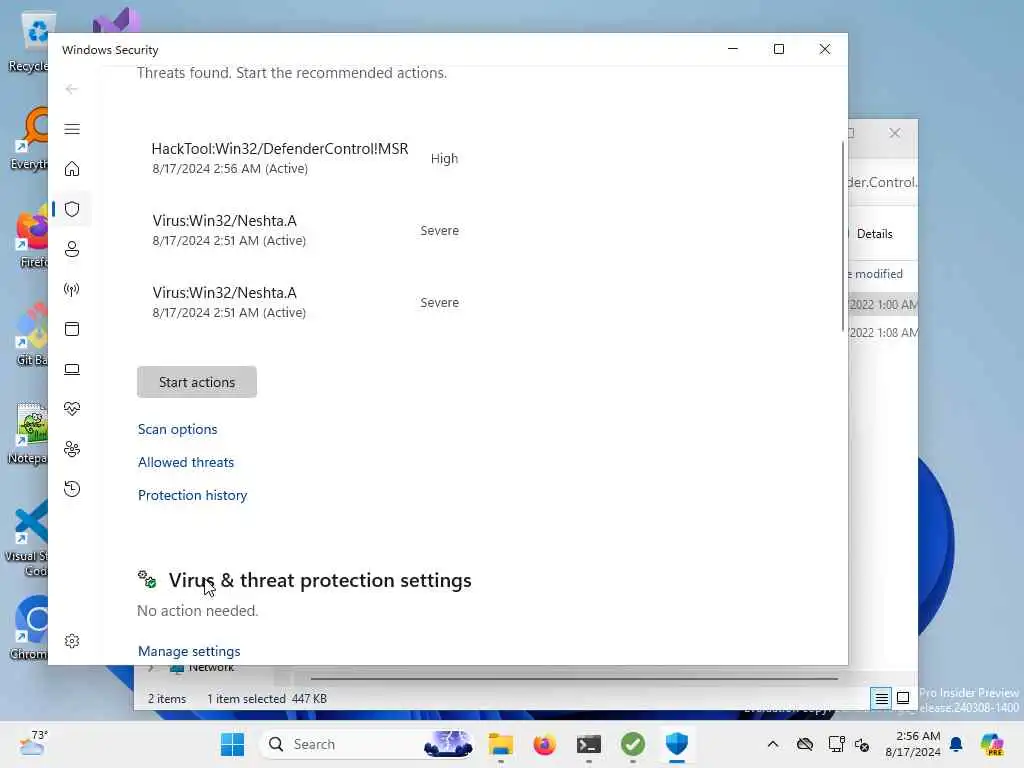
Task: Open Account protection person icon
Action: 72,249
